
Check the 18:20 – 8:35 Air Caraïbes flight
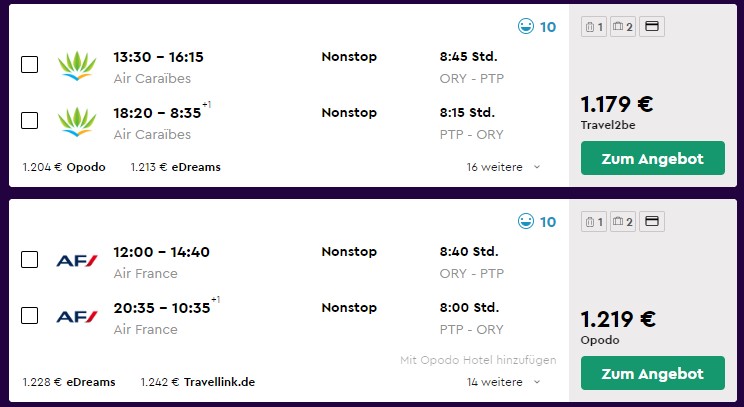tap(30, 121)
